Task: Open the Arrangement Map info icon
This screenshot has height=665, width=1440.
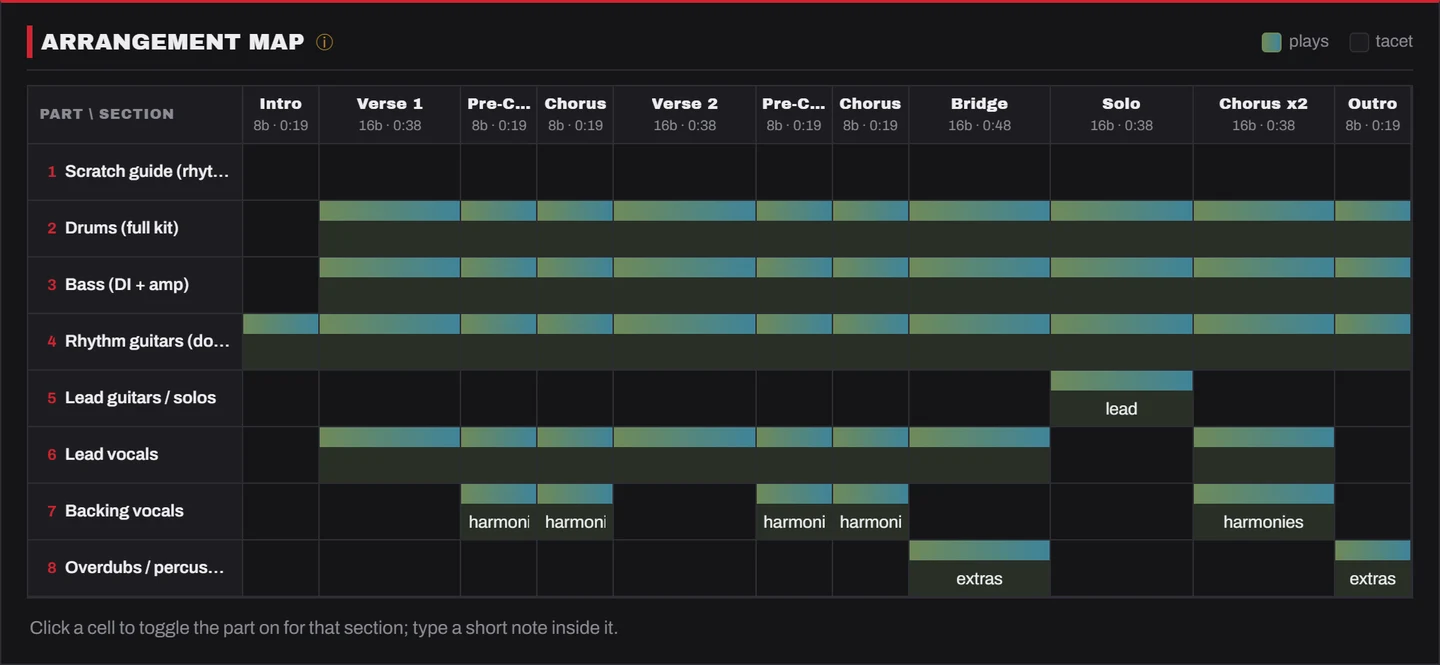Action: click(x=324, y=42)
